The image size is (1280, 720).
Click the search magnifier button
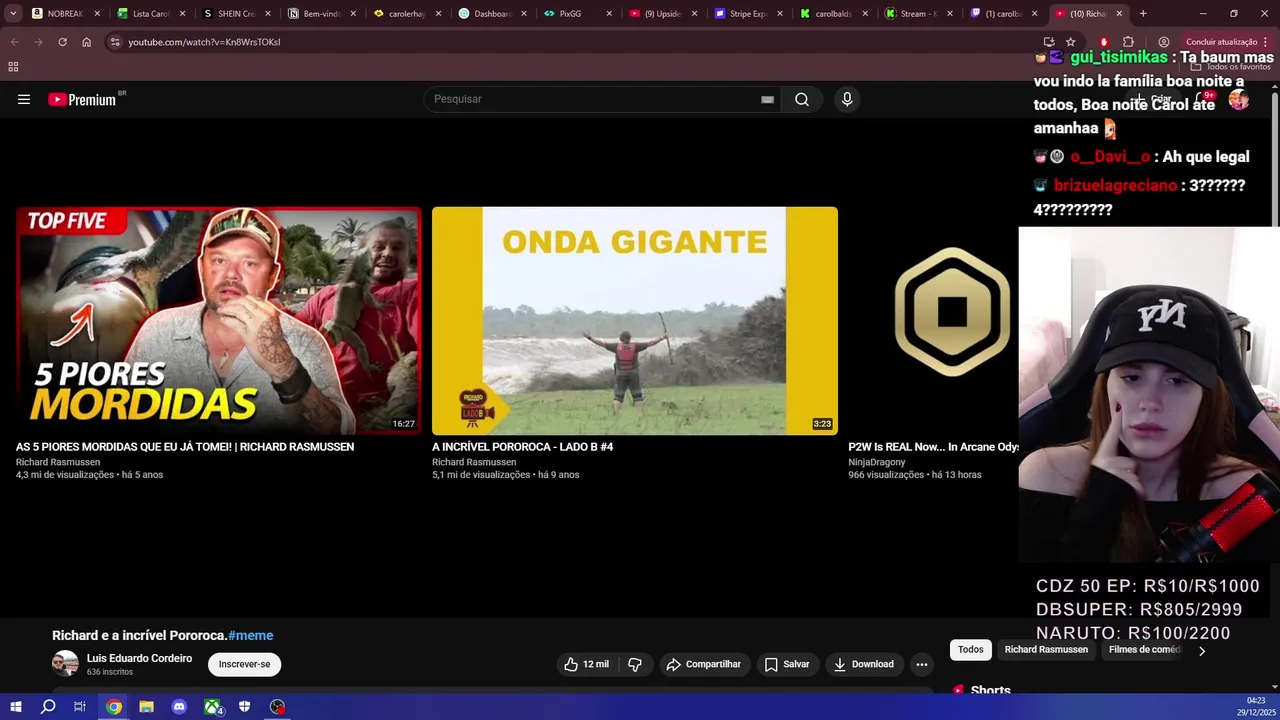pyautogui.click(x=802, y=99)
